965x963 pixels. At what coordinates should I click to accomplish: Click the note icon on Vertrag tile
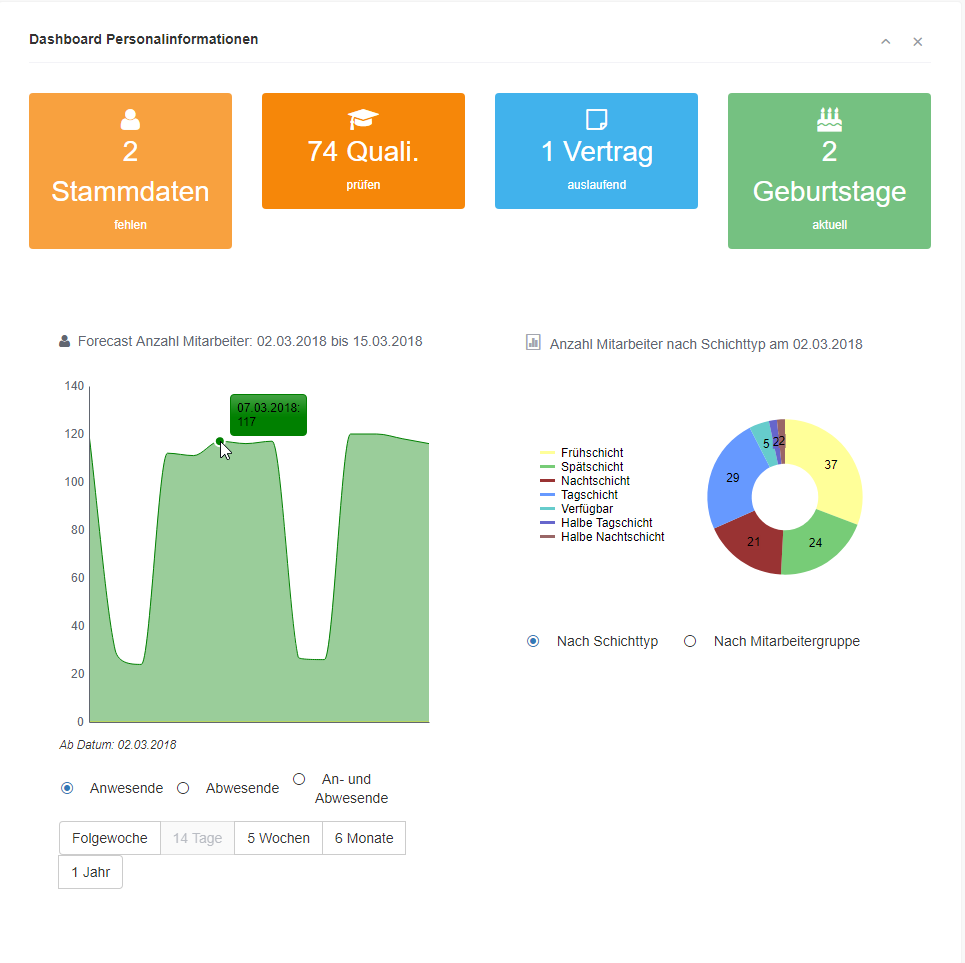[x=596, y=119]
